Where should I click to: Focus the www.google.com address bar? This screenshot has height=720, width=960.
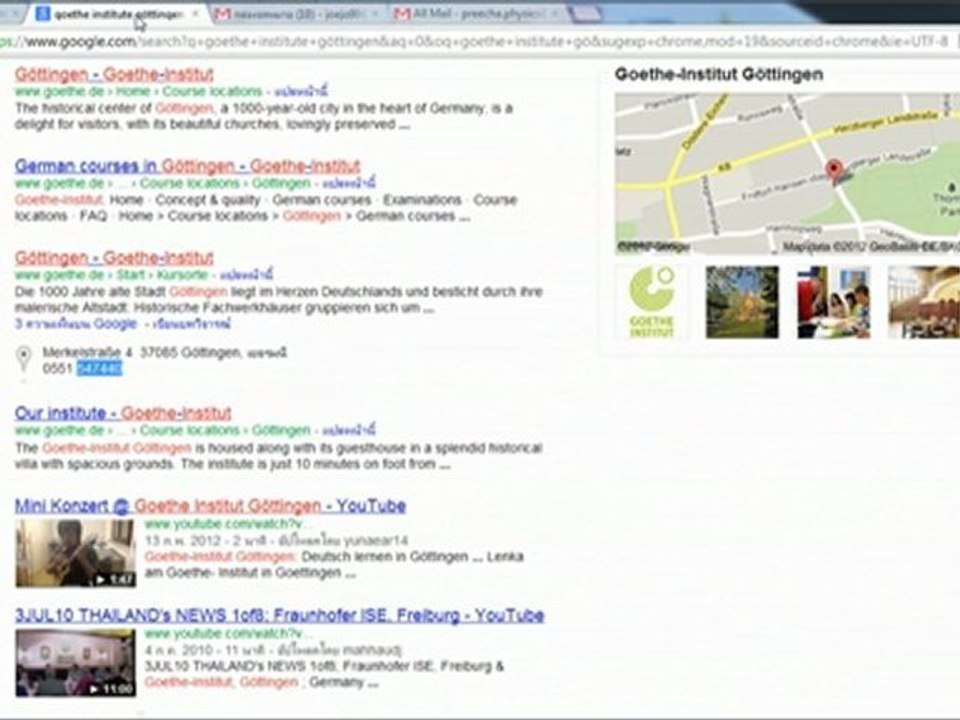pyautogui.click(x=478, y=42)
